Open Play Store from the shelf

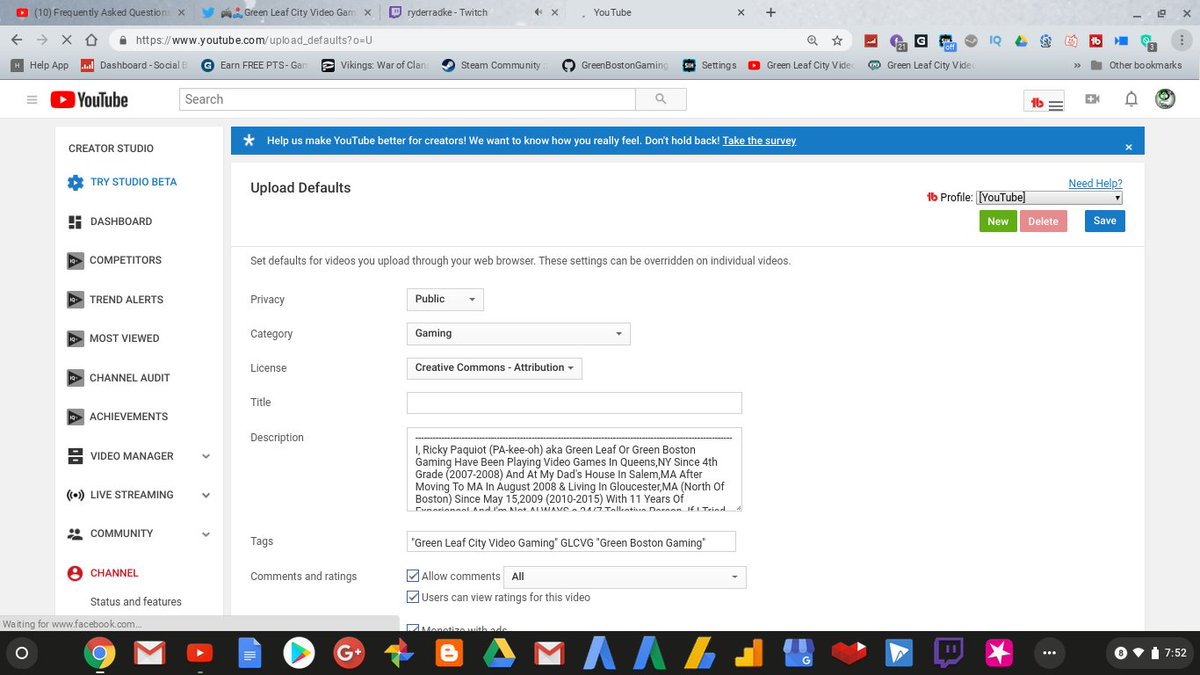[298, 654]
